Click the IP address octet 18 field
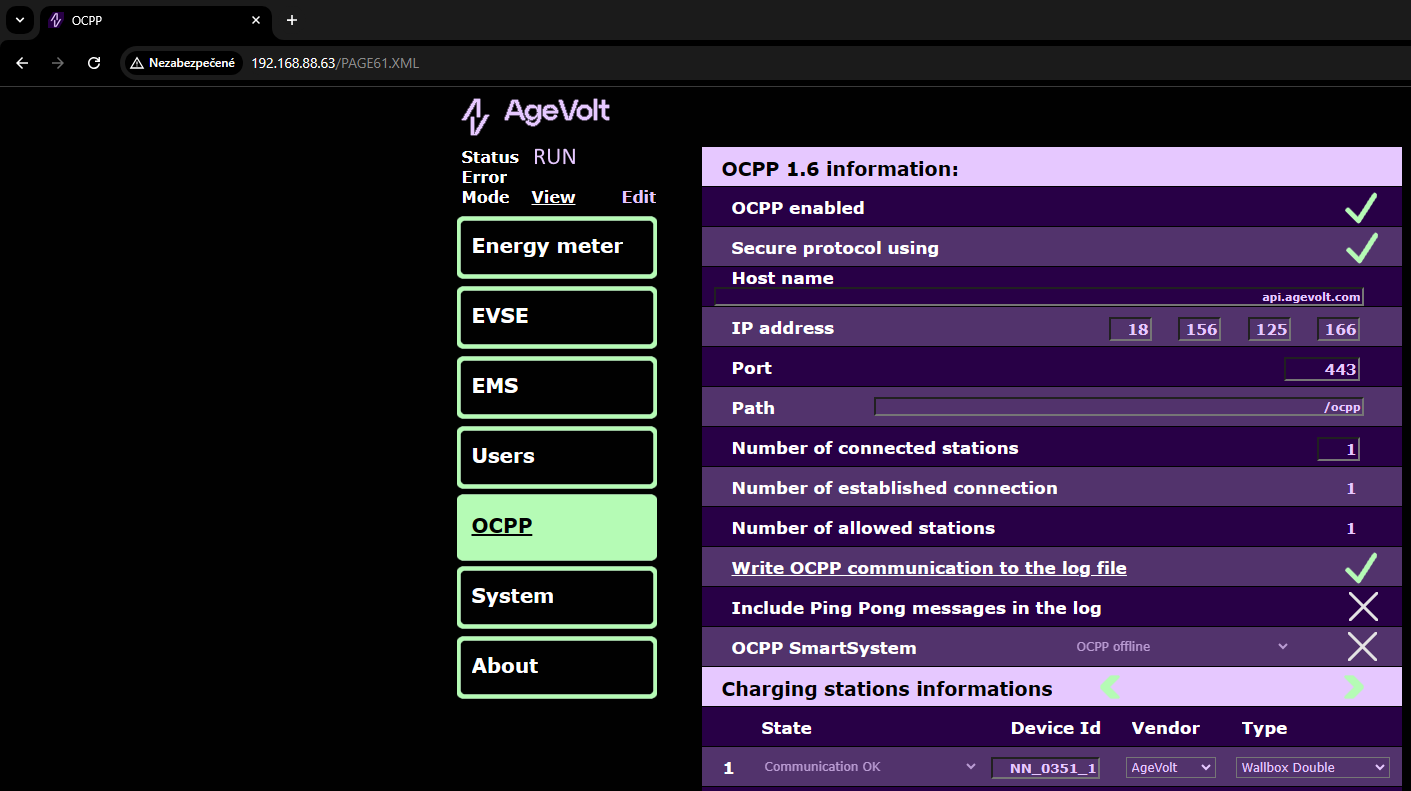Viewport: 1411px width, 791px height. pos(1131,329)
